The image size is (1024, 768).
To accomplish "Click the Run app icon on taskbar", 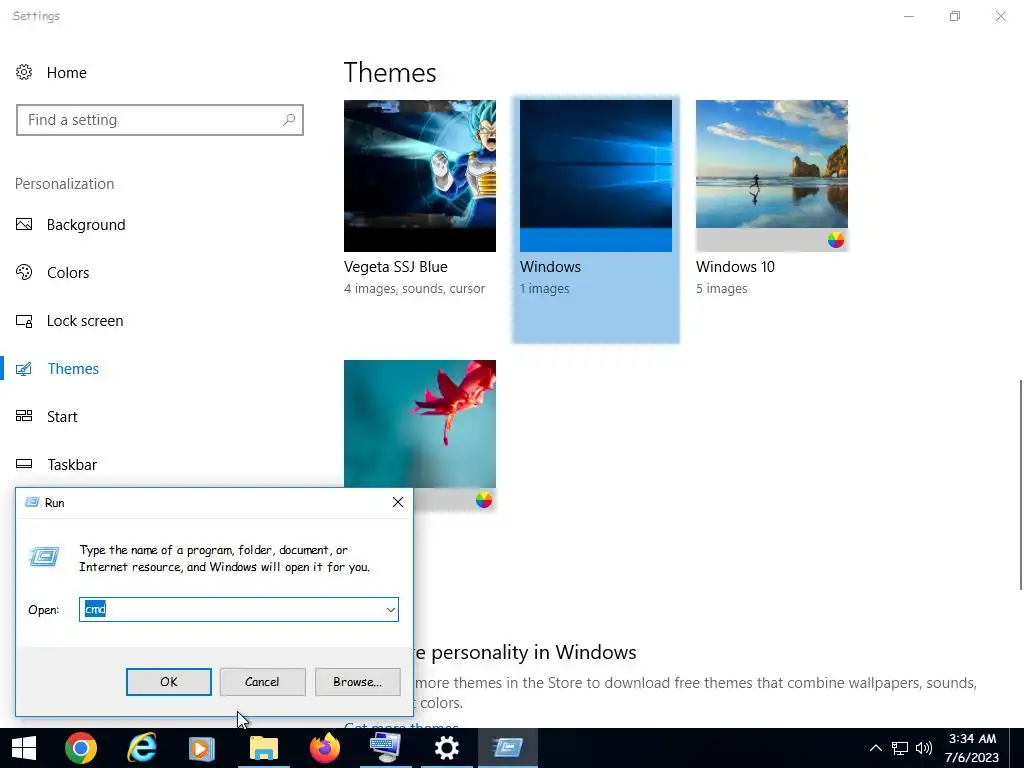I will [508, 748].
